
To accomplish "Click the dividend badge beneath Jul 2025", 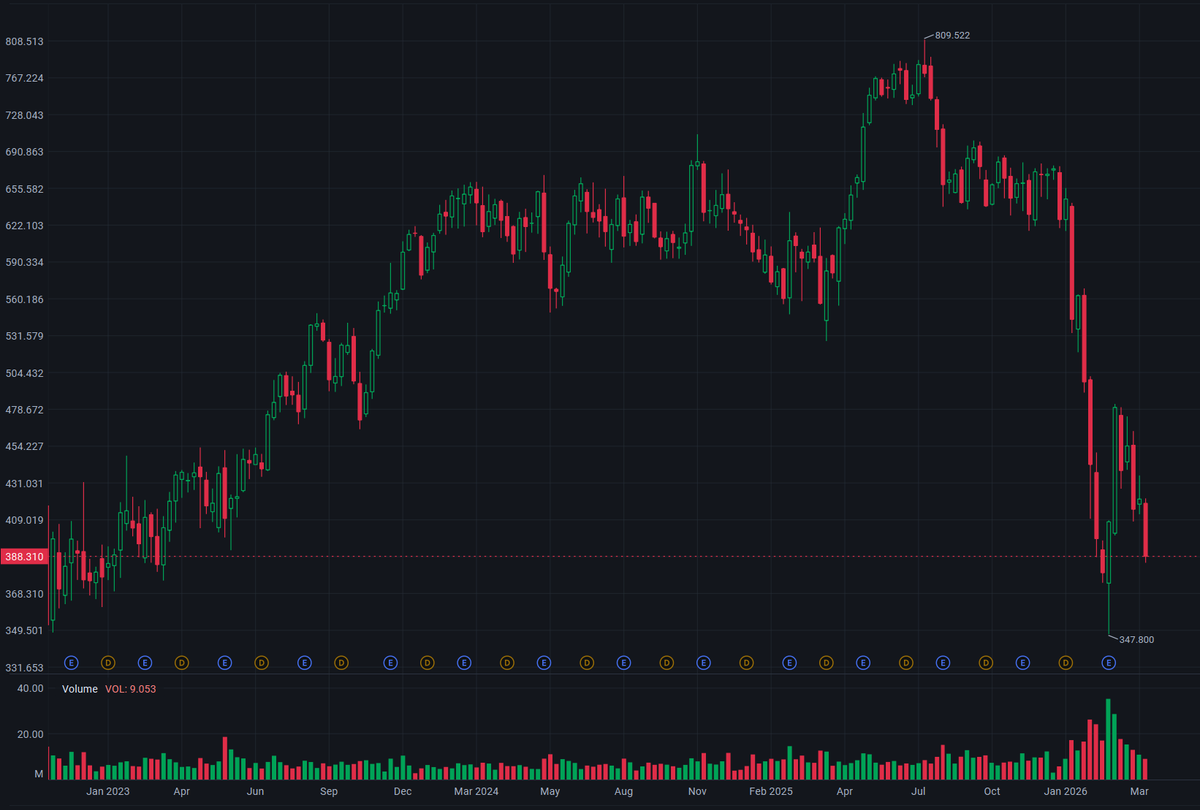I will coord(905,663).
